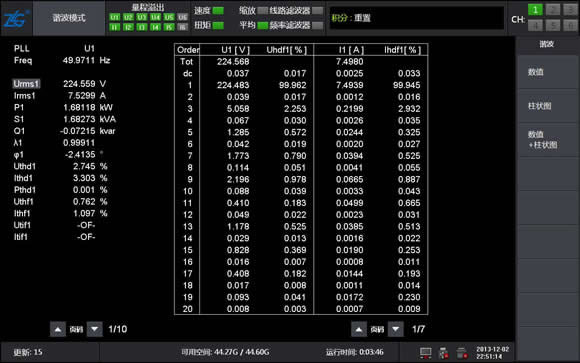This screenshot has width=580, height=363.
Task: Enable the 线路滤波器 line filter
Action: pyautogui.click(x=317, y=10)
